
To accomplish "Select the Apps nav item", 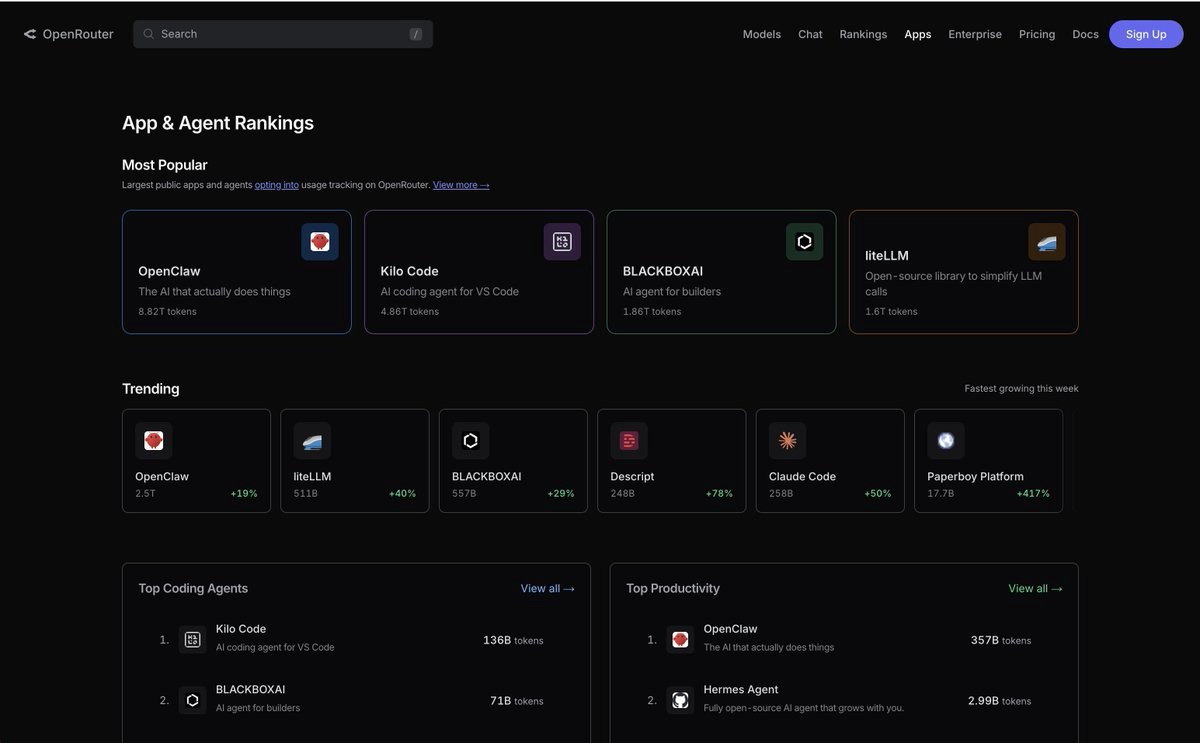I will pyautogui.click(x=918, y=34).
